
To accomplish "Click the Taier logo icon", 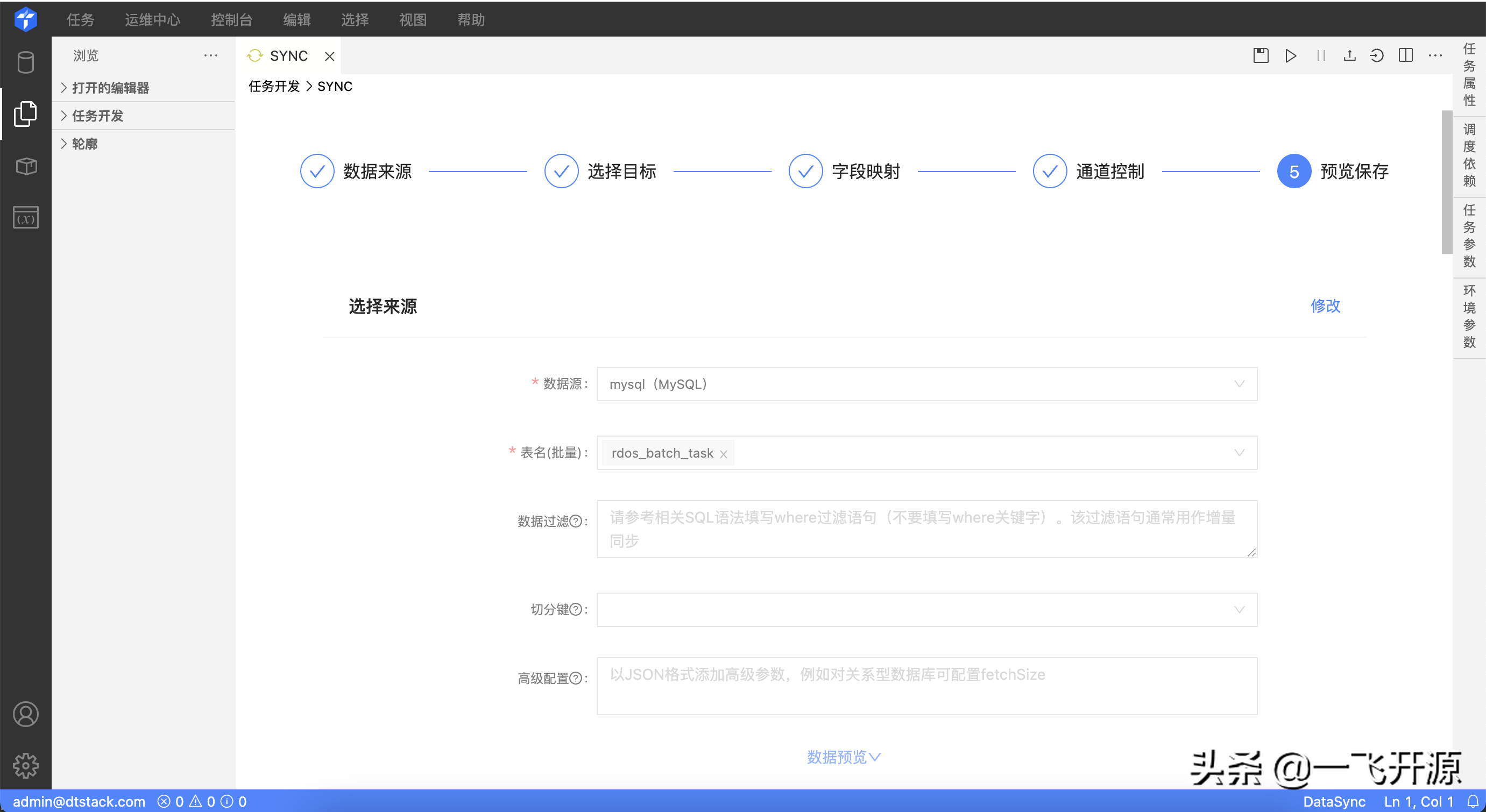I will (25, 19).
